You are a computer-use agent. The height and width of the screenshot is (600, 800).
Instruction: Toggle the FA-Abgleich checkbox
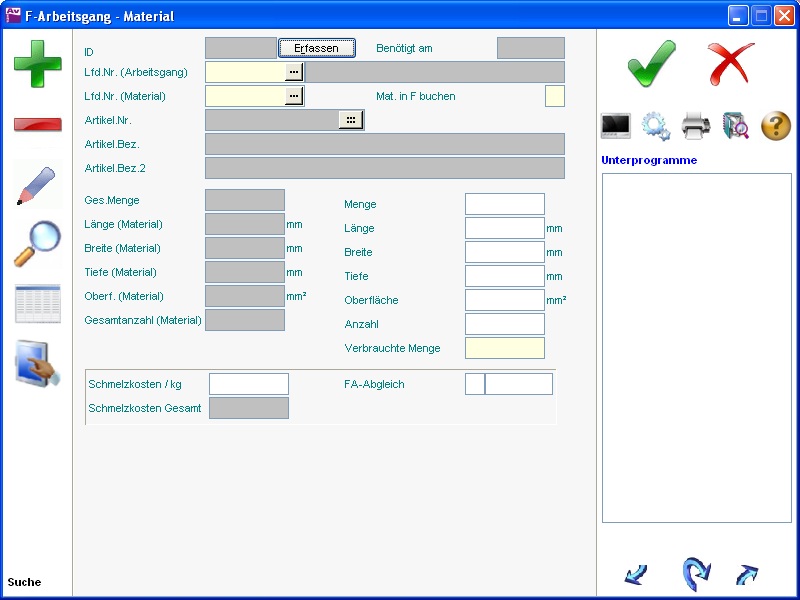coord(474,384)
